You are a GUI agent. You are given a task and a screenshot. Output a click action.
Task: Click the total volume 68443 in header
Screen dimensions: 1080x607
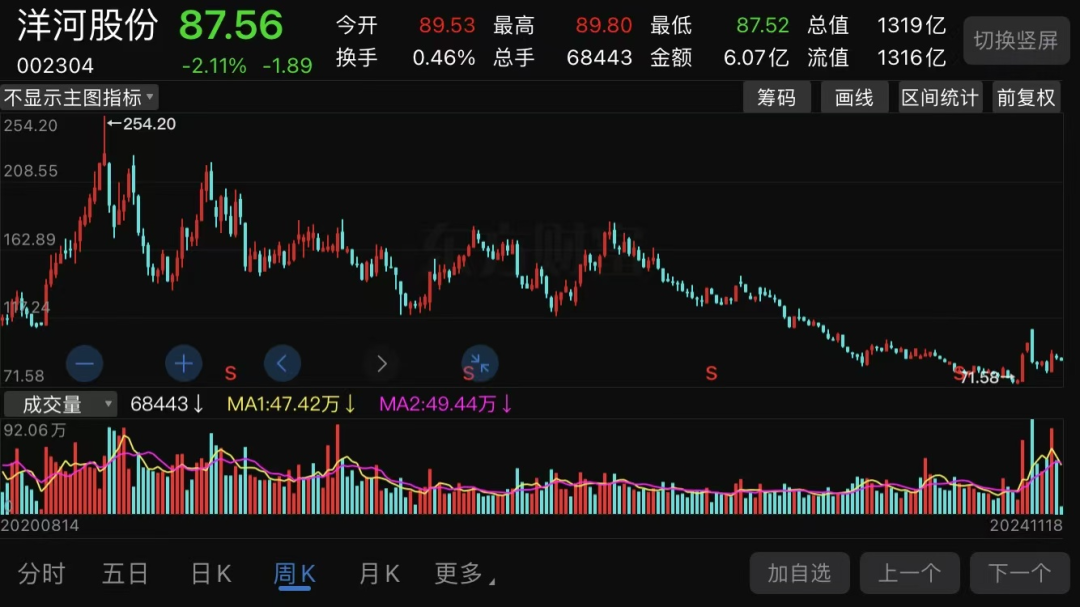point(599,57)
